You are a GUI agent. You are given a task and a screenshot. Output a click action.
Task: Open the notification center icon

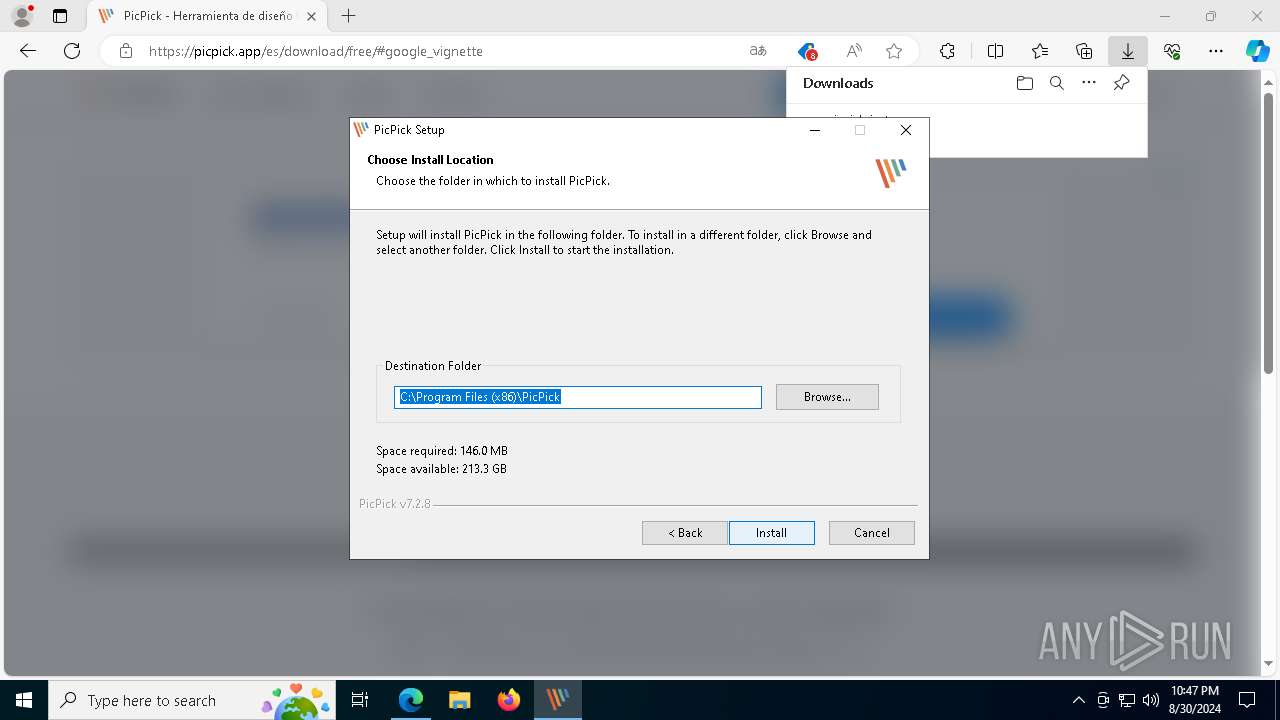tap(1247, 700)
